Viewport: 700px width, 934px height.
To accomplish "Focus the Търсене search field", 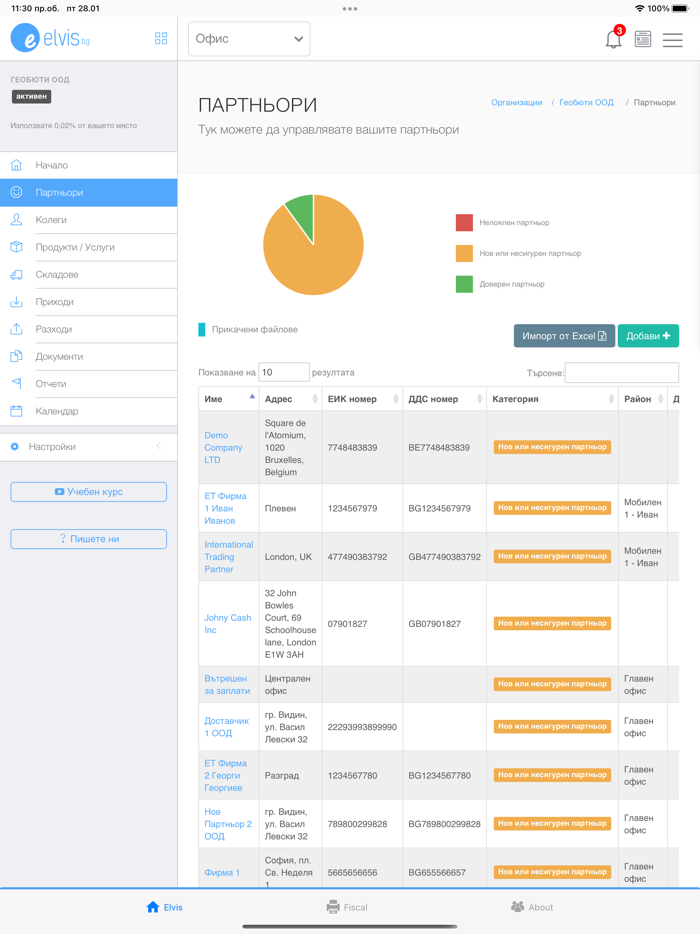I will (x=621, y=373).
